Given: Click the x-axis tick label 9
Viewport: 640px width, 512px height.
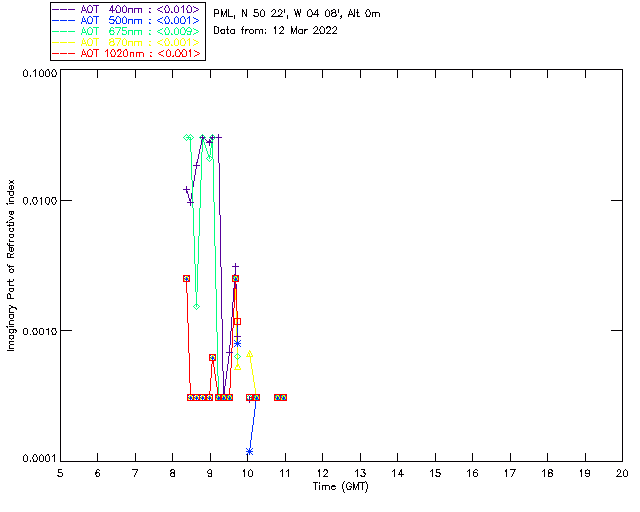Looking at the screenshot, I should point(210,473).
